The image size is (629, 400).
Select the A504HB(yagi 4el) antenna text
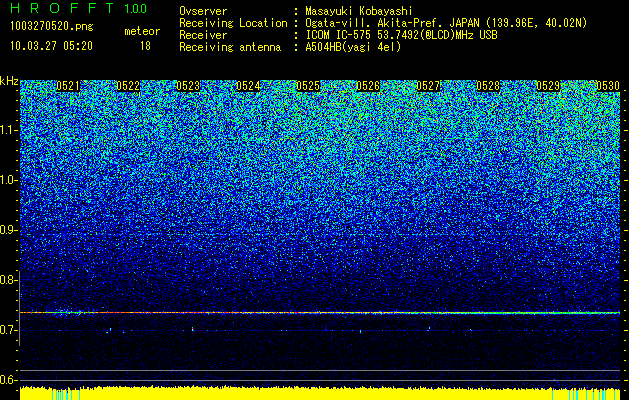click(353, 47)
